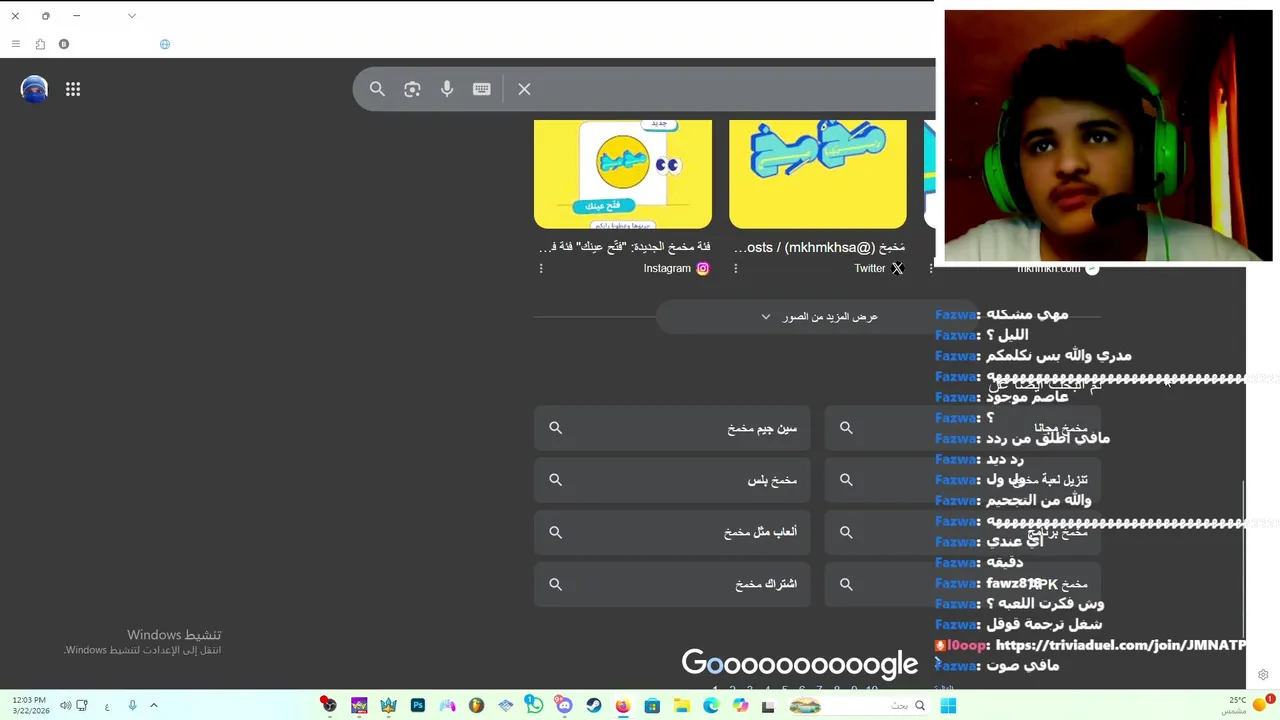Open the settings gear in the bottom-right corner

pyautogui.click(x=1263, y=675)
